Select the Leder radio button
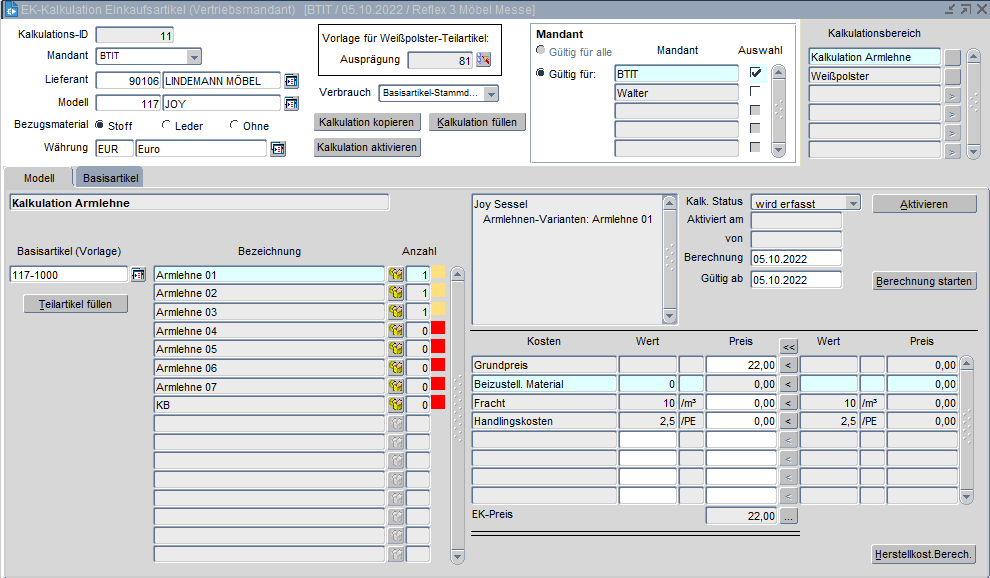990x578 pixels. pyautogui.click(x=167, y=126)
